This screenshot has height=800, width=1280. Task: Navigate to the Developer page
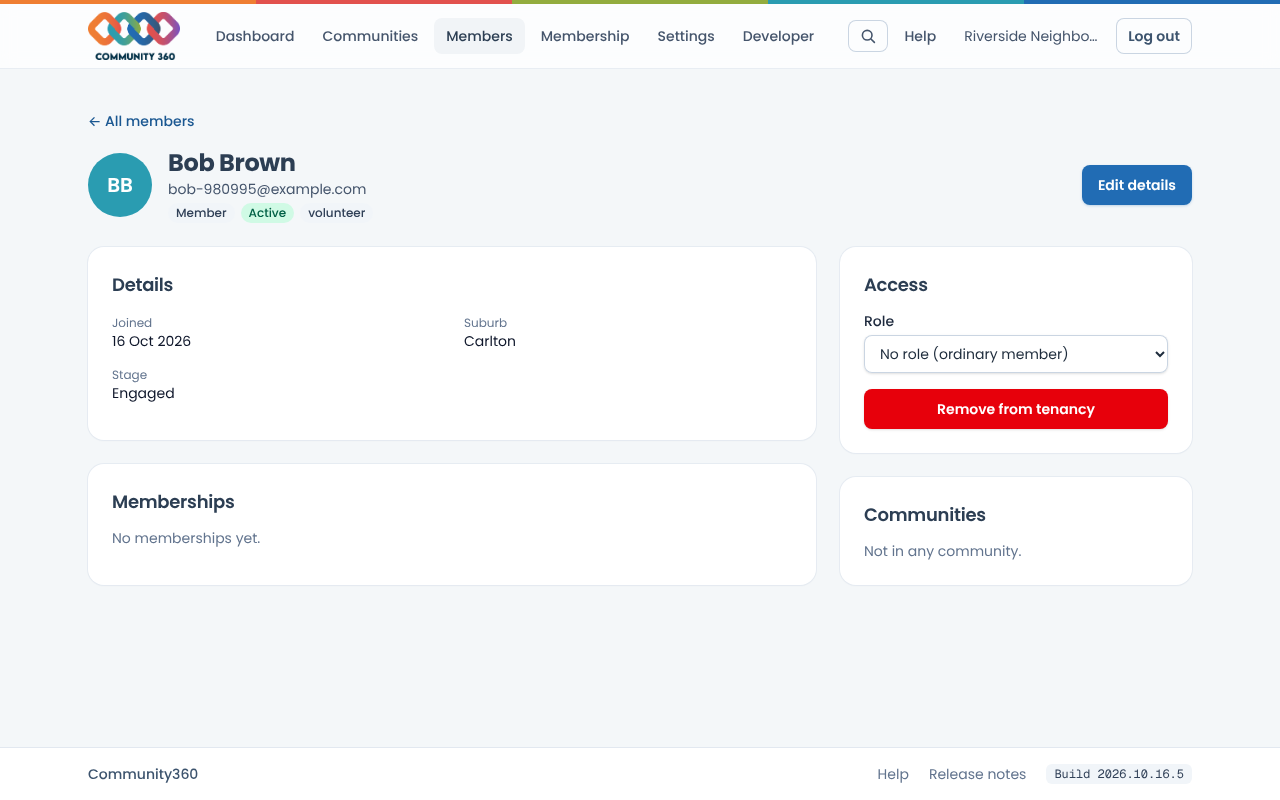coord(778,36)
